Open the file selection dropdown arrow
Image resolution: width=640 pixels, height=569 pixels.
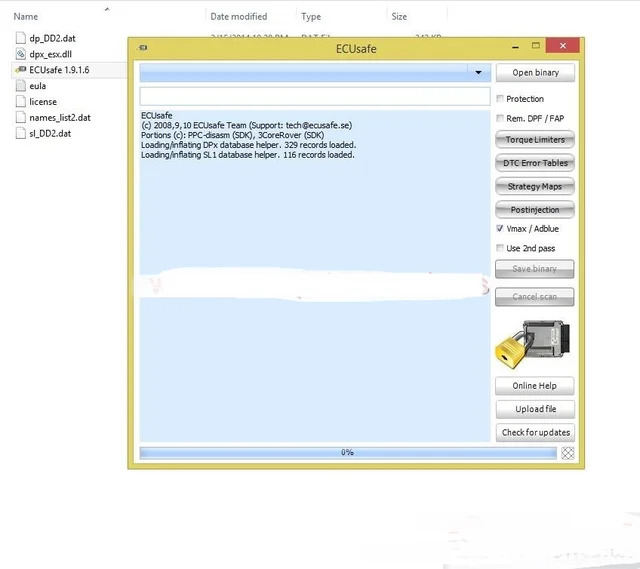(x=478, y=73)
